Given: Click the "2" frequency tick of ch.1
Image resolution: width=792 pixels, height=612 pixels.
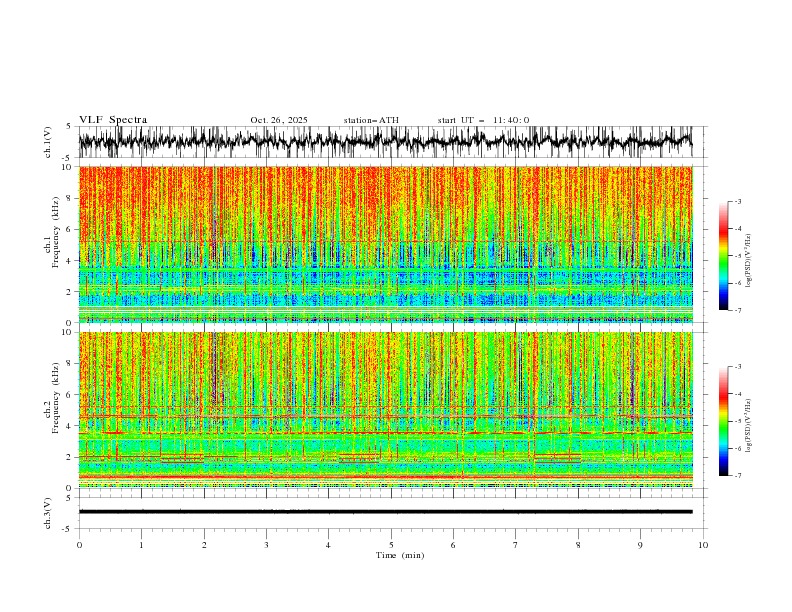Looking at the screenshot, I should 71,292.
